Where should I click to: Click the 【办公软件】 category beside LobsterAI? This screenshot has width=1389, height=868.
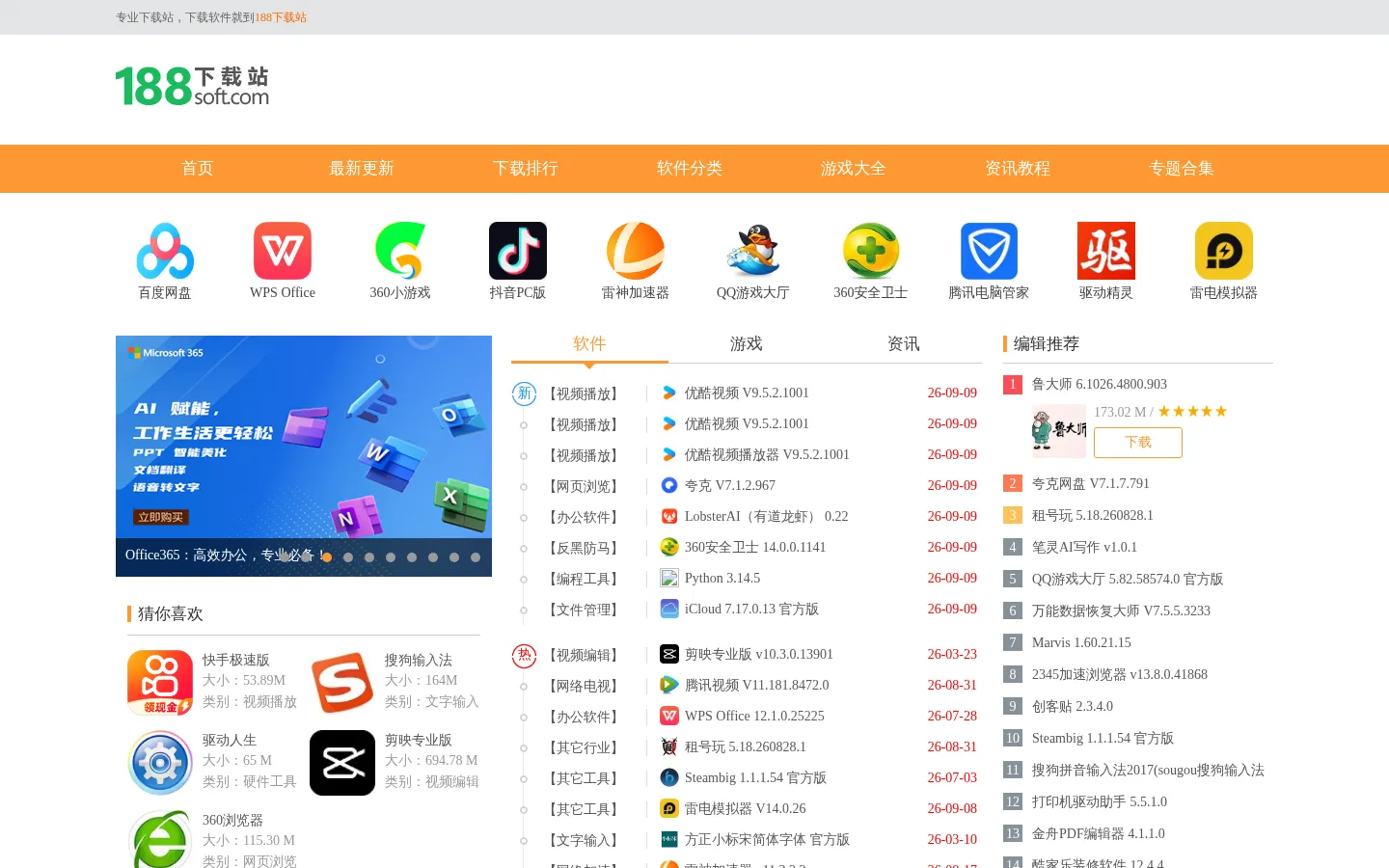pos(584,517)
